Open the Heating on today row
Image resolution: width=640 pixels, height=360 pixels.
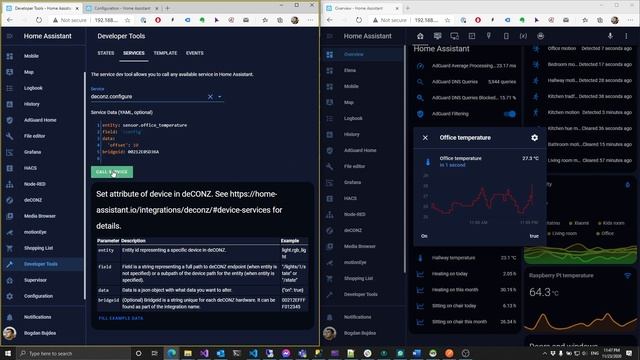click(466, 274)
